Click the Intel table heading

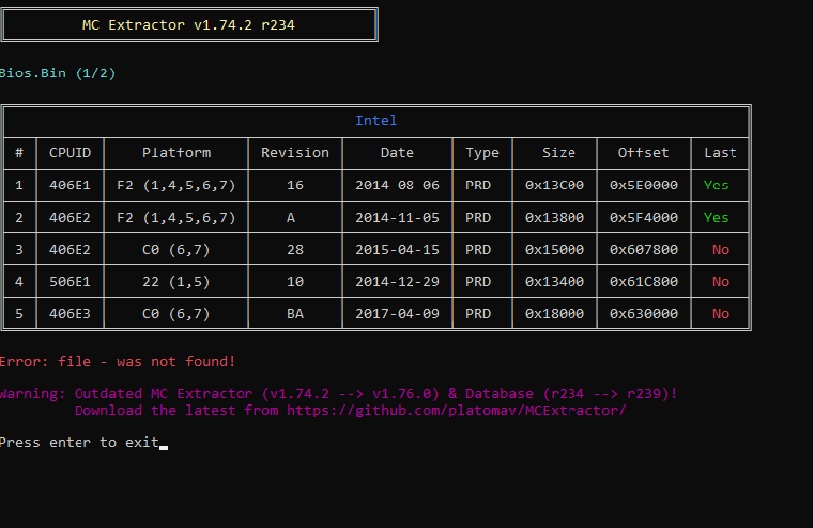tap(376, 120)
